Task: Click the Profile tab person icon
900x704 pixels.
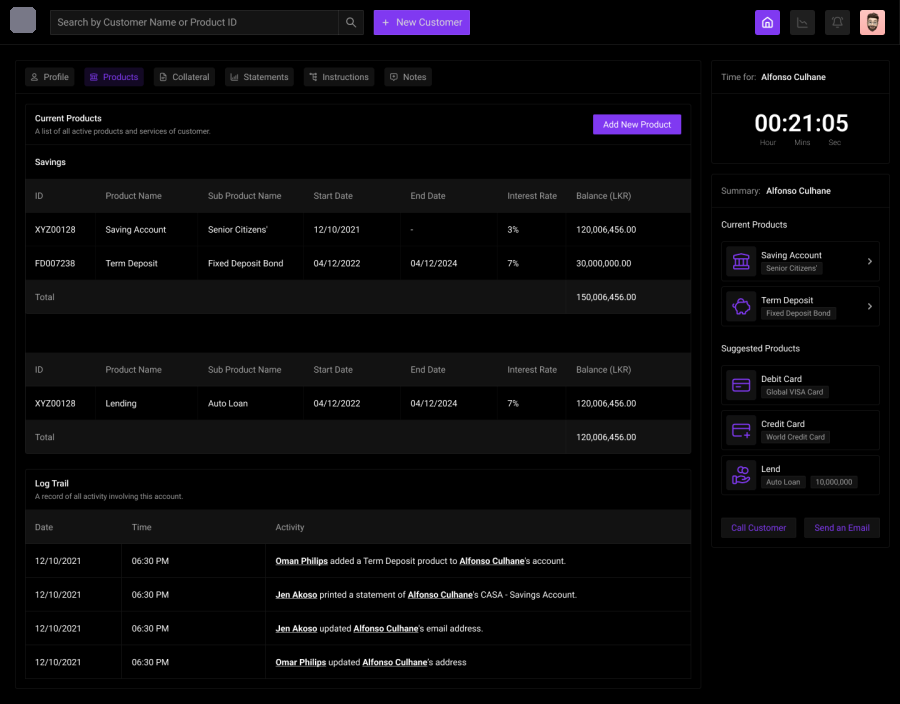Action: 34,77
